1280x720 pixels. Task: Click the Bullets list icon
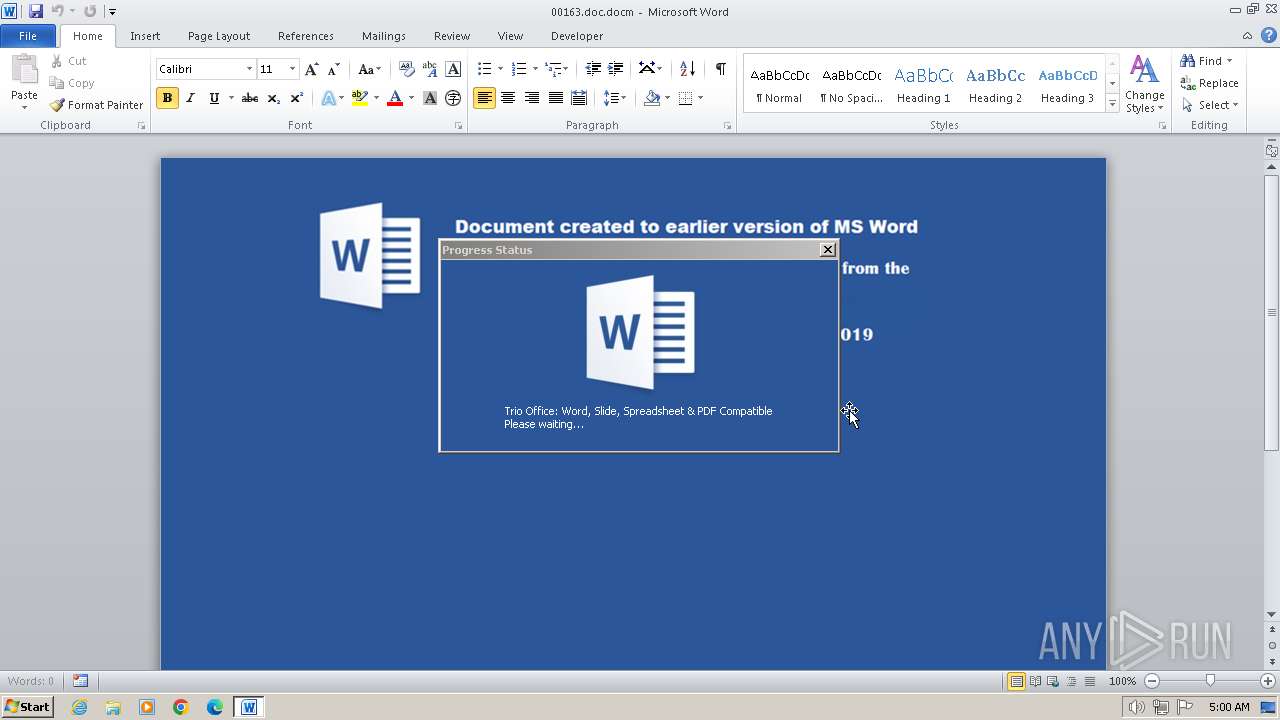click(x=484, y=69)
